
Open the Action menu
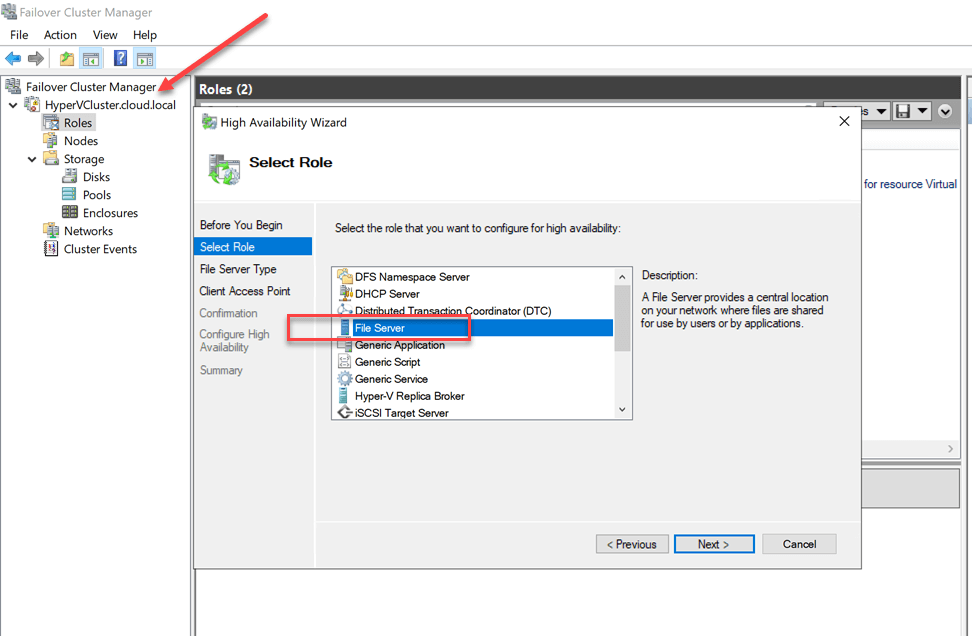[60, 35]
